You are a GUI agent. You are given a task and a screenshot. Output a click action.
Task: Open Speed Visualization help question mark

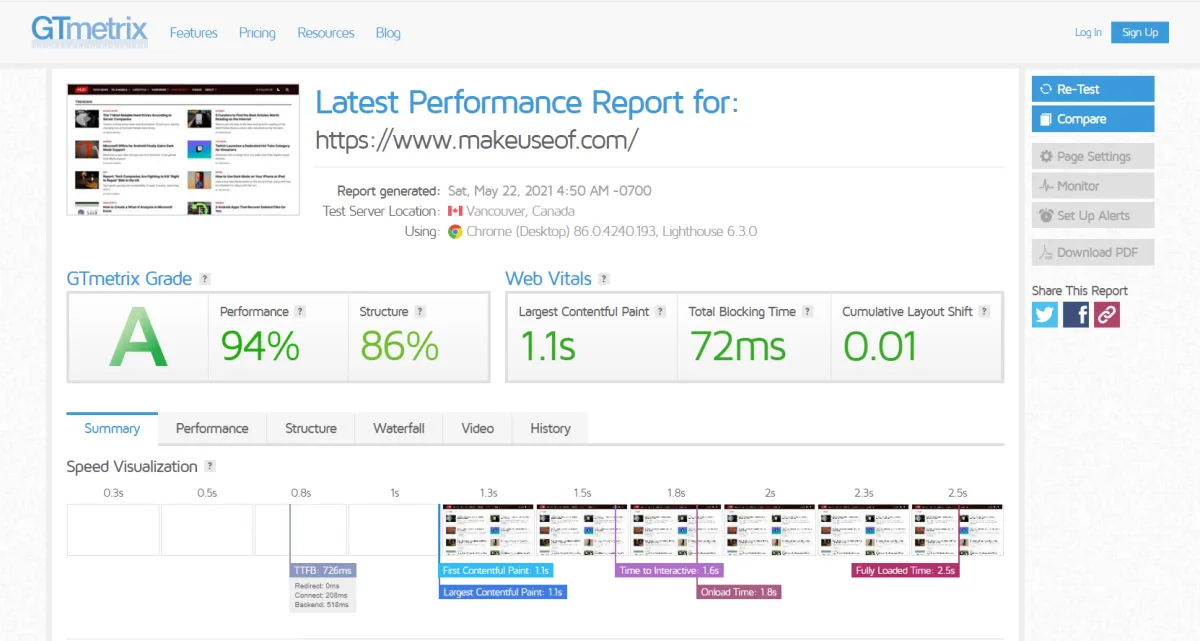click(210, 467)
